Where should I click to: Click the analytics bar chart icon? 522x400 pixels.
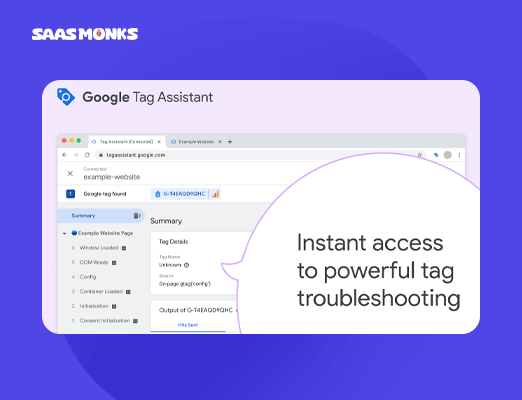(215, 194)
